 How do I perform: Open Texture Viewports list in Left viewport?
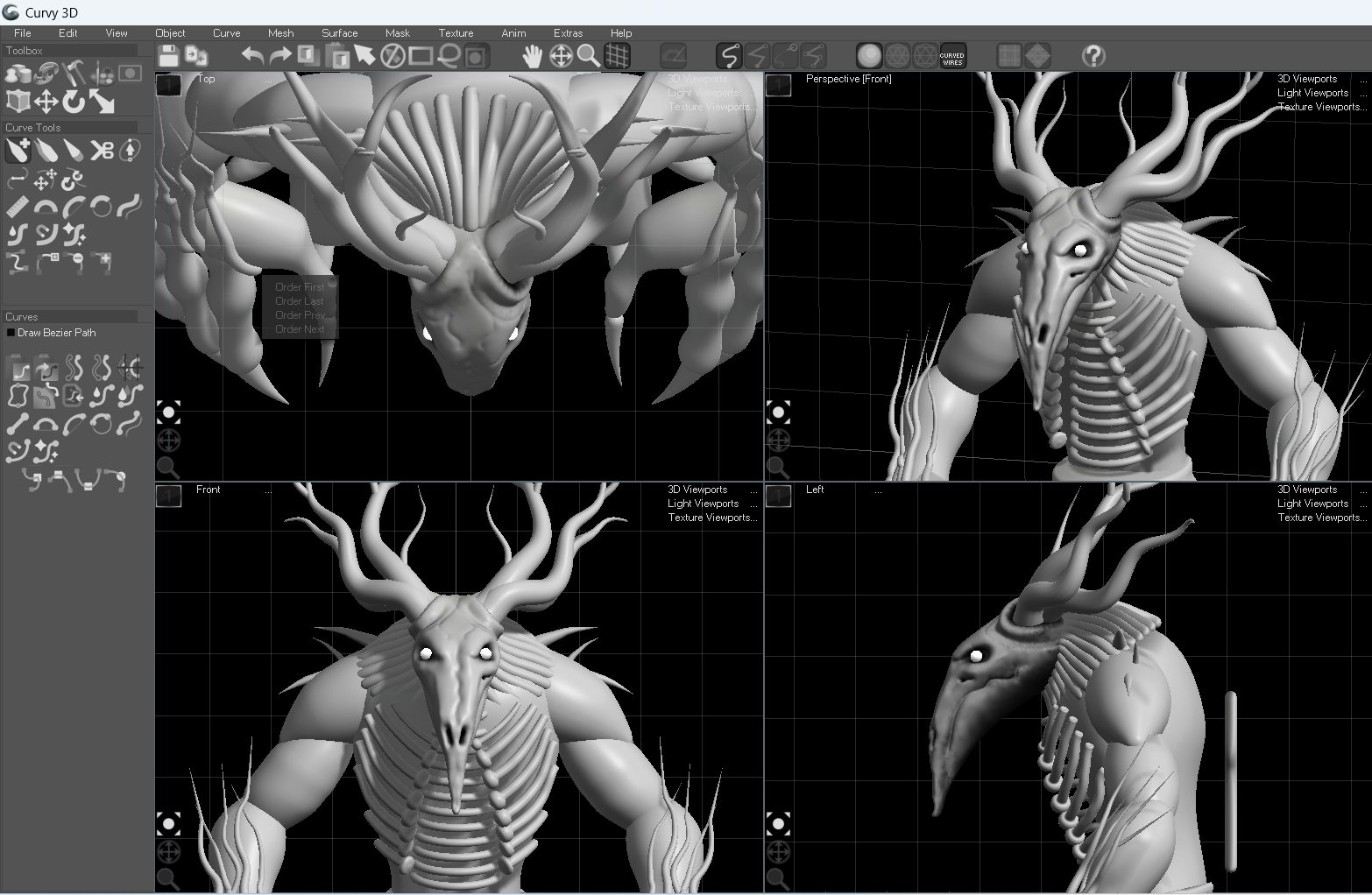(1321, 518)
